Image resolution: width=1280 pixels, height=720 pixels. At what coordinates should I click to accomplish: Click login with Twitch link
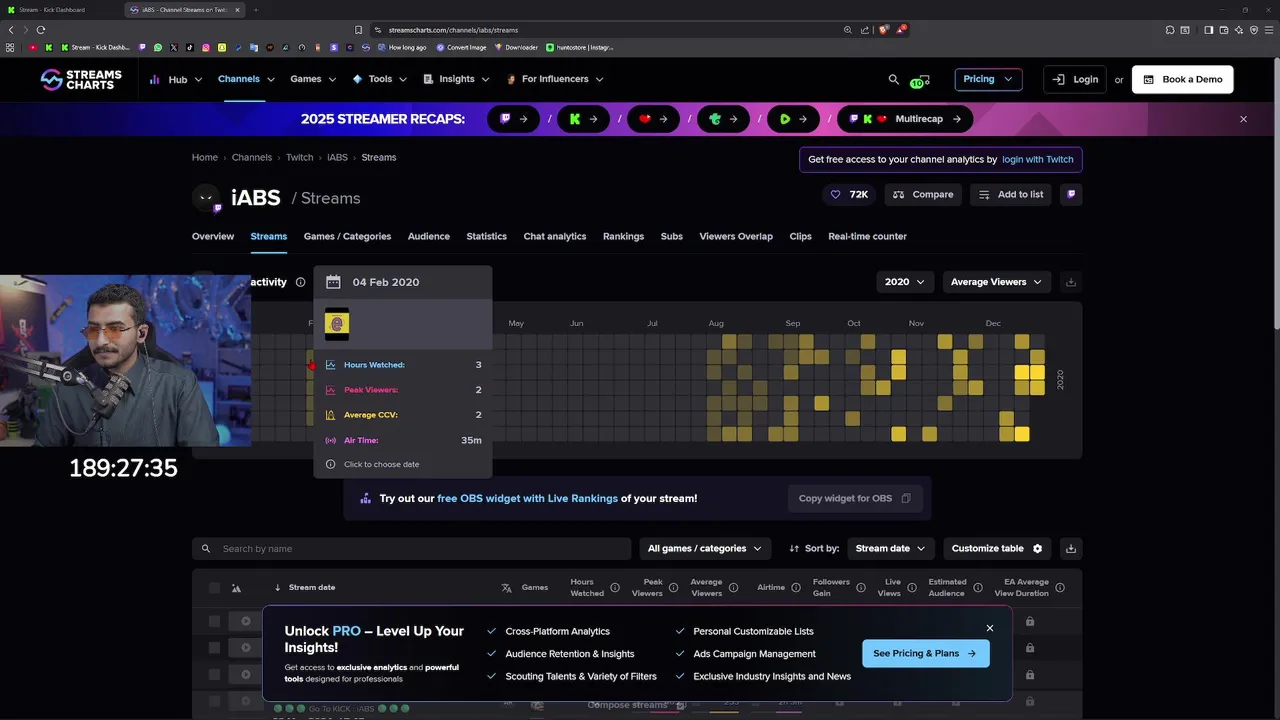[x=1037, y=159]
